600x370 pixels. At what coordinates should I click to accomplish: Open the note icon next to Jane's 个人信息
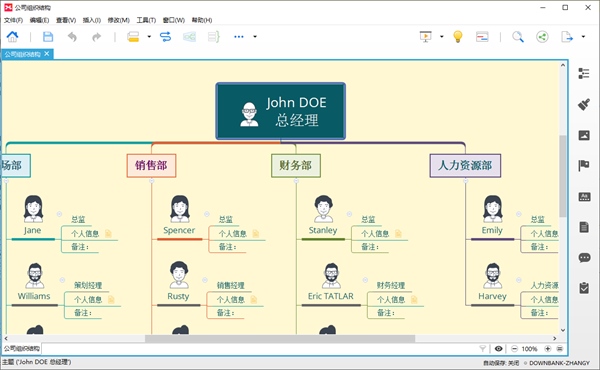coord(108,233)
